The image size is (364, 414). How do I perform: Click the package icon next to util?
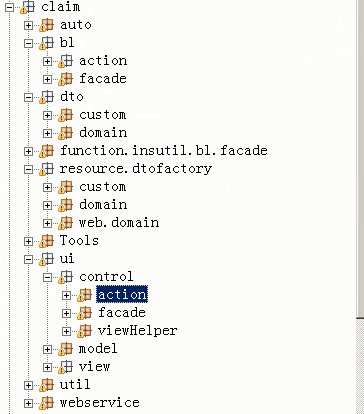(x=46, y=385)
